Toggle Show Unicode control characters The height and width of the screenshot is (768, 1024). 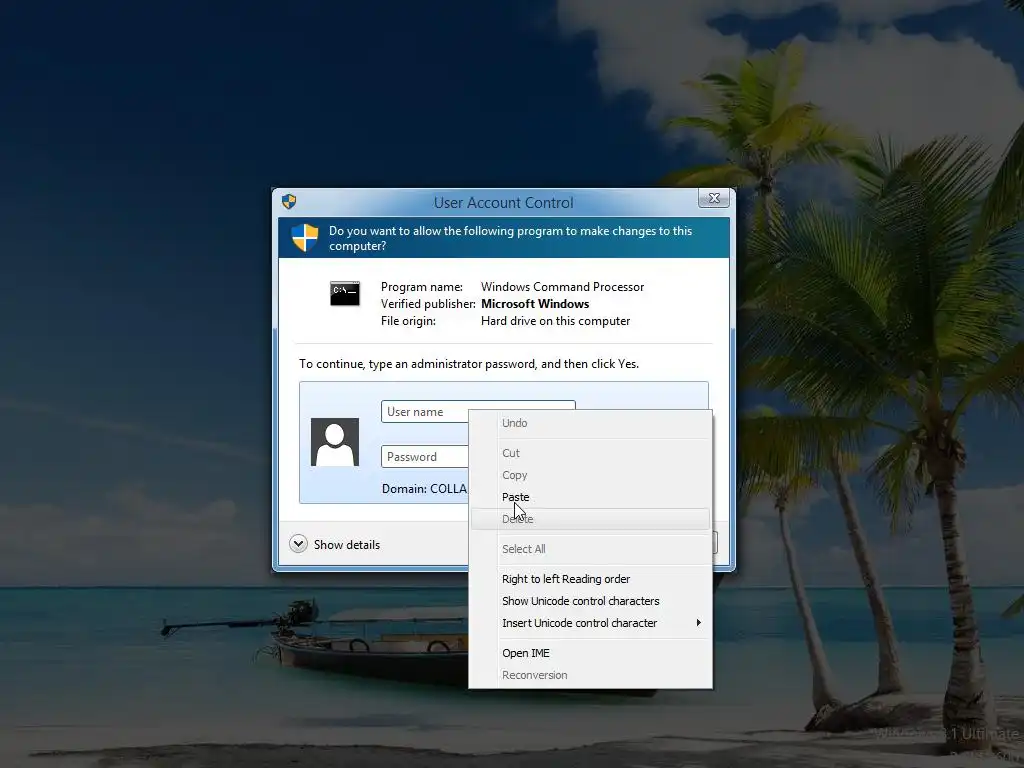pyautogui.click(x=590, y=601)
